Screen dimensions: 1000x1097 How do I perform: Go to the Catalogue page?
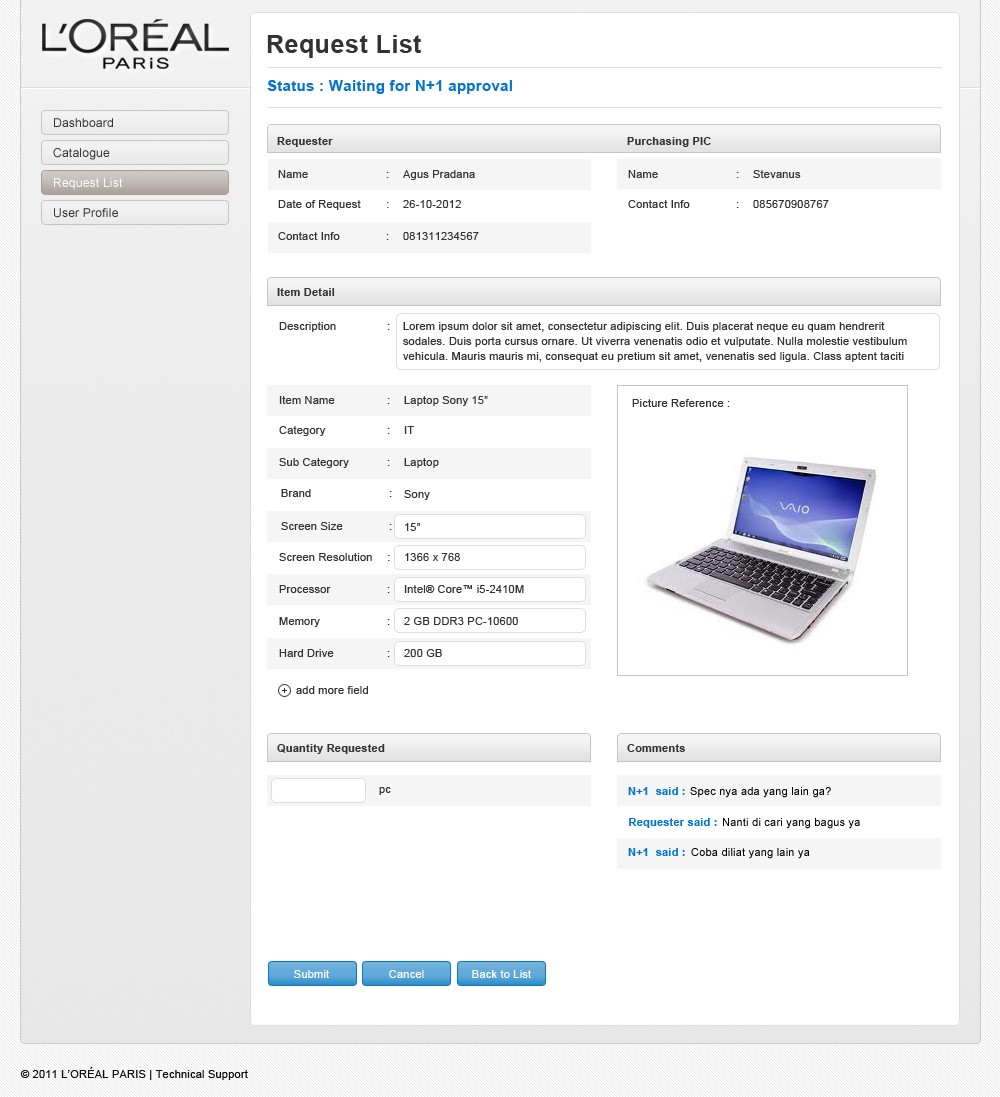tap(135, 153)
